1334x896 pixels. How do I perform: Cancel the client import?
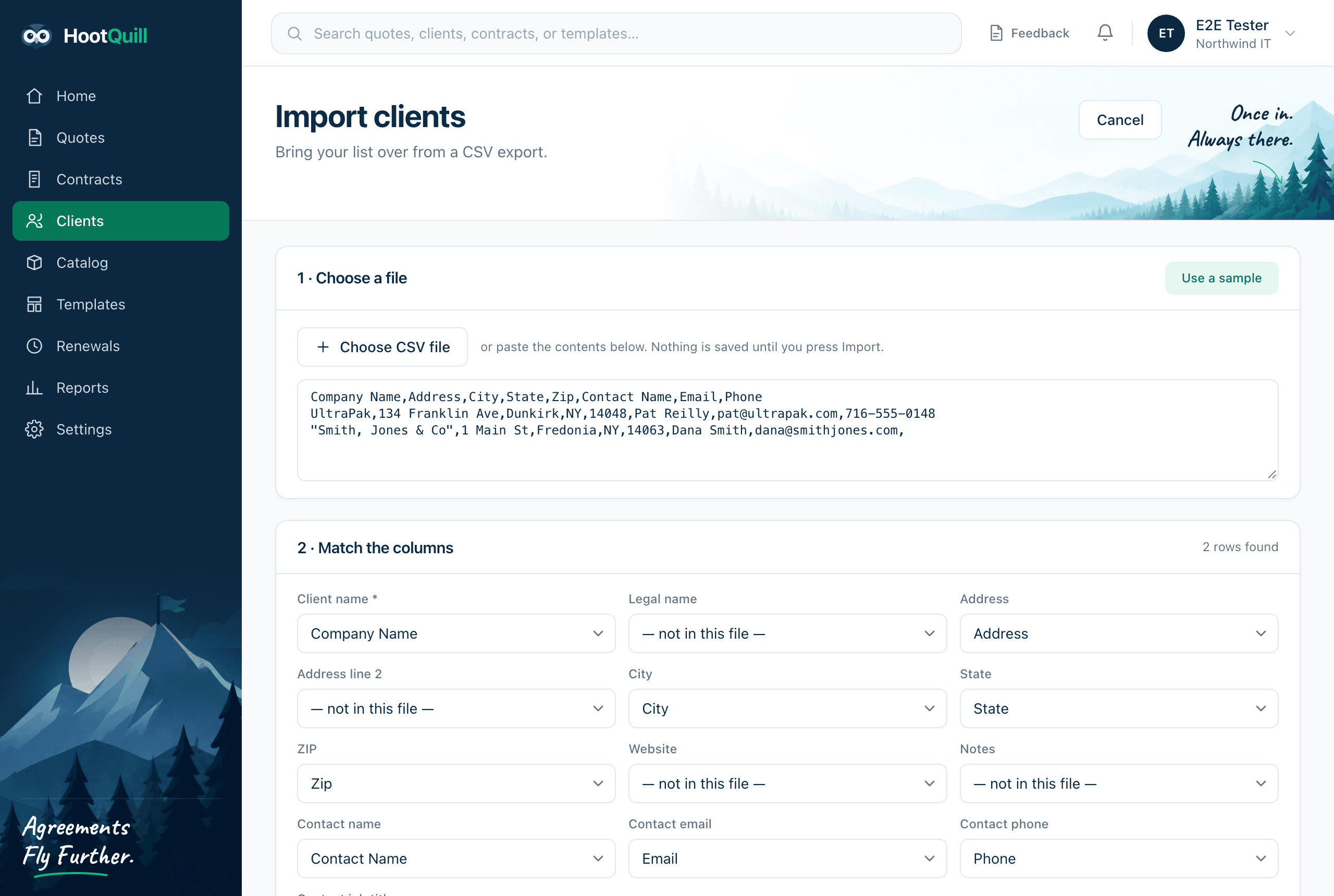point(1120,120)
